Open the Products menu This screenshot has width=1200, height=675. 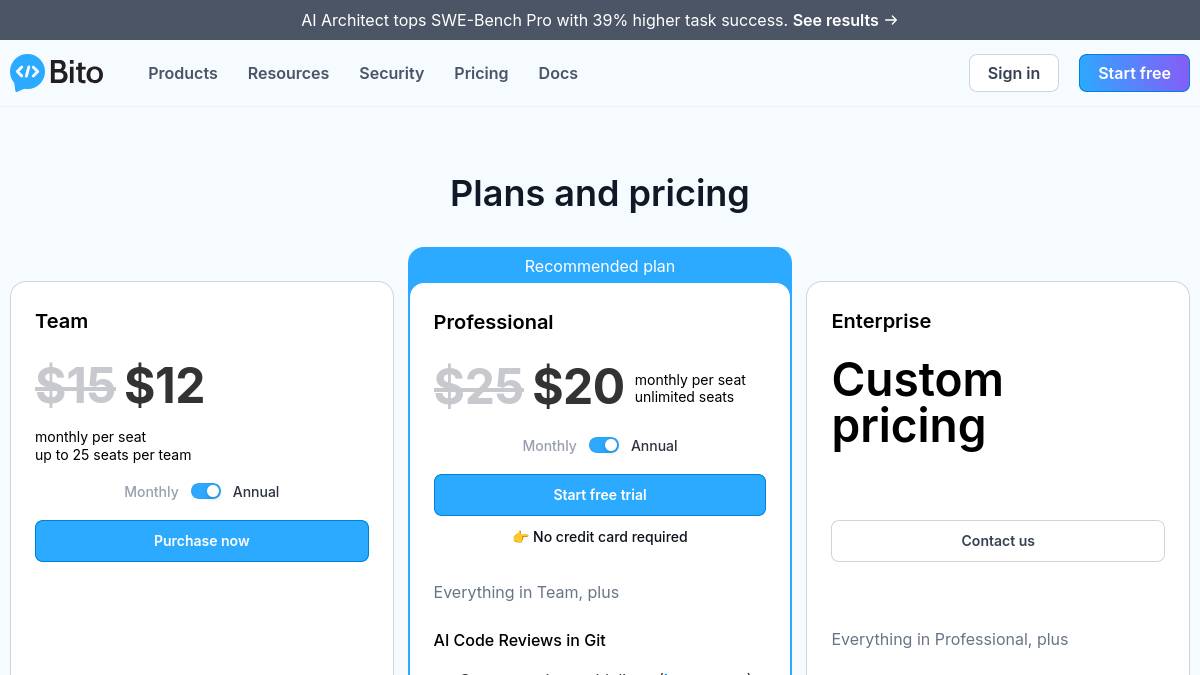pyautogui.click(x=183, y=73)
